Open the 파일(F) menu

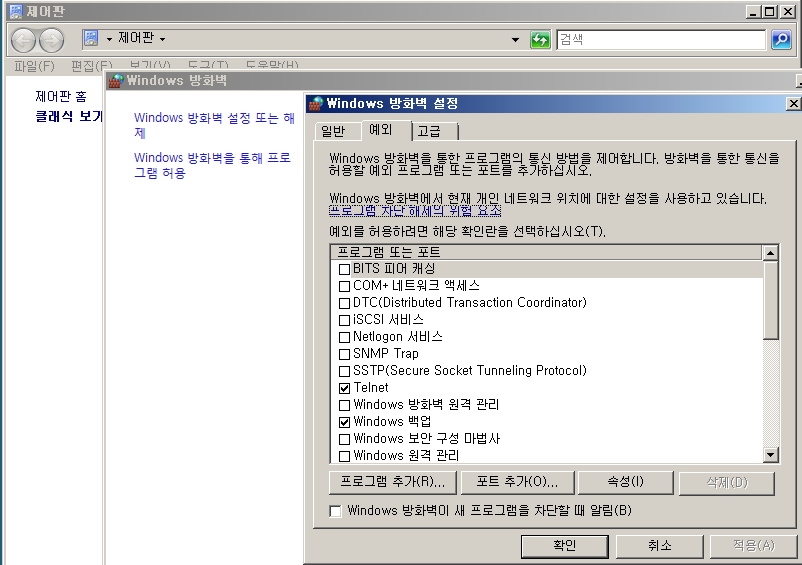point(34,66)
